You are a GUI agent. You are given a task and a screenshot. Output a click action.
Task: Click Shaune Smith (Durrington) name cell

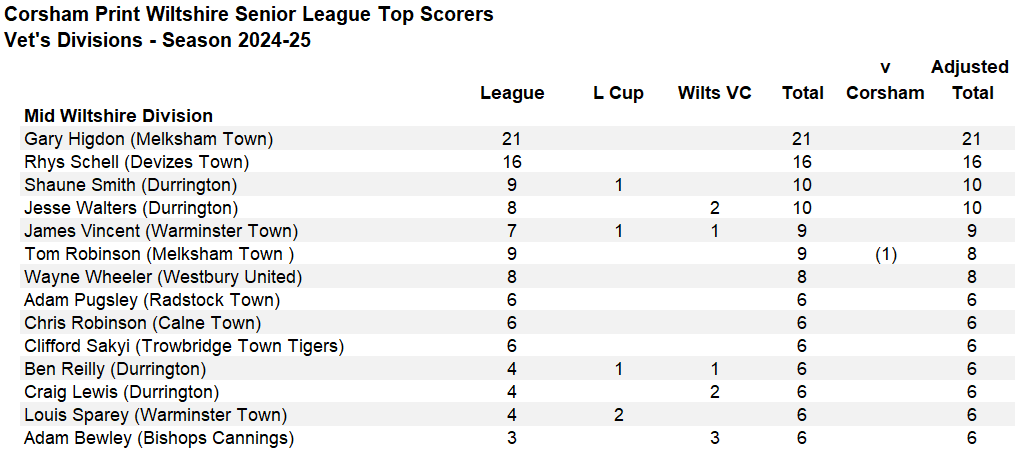point(131,185)
